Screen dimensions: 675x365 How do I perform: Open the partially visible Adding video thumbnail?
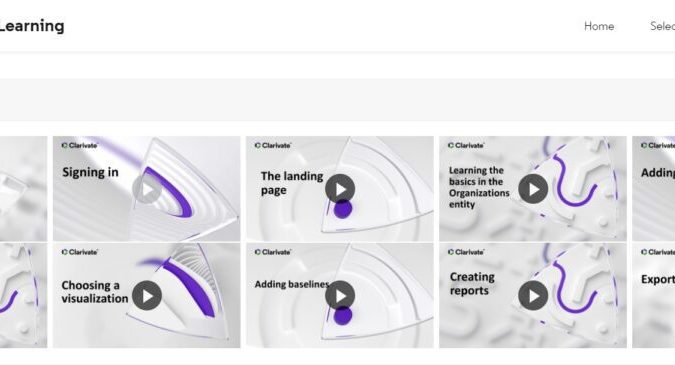coord(653,189)
